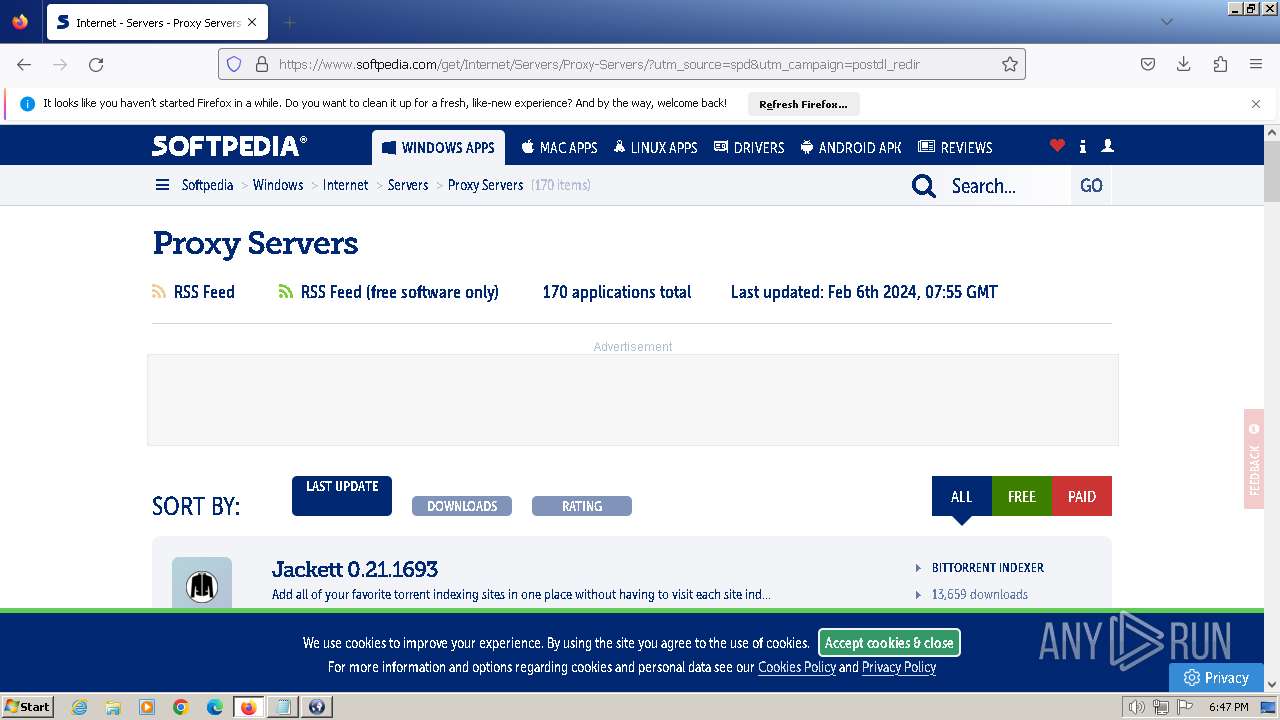Bookmark this page with star icon
The width and height of the screenshot is (1280, 720).
click(1010, 64)
